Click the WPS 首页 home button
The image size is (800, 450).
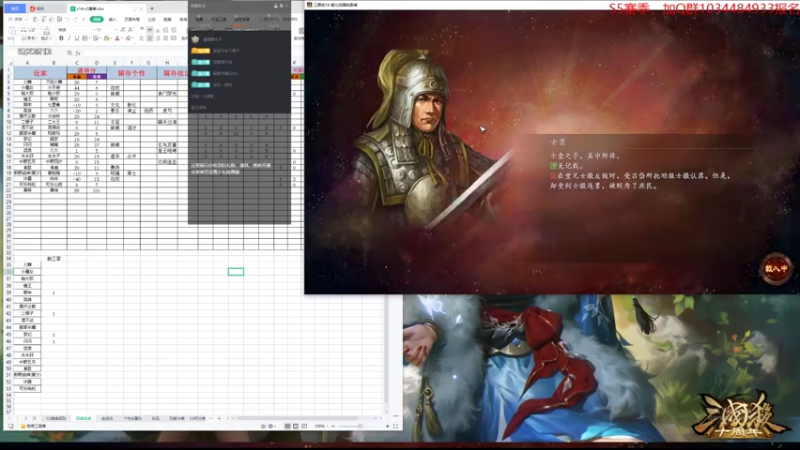15,8
